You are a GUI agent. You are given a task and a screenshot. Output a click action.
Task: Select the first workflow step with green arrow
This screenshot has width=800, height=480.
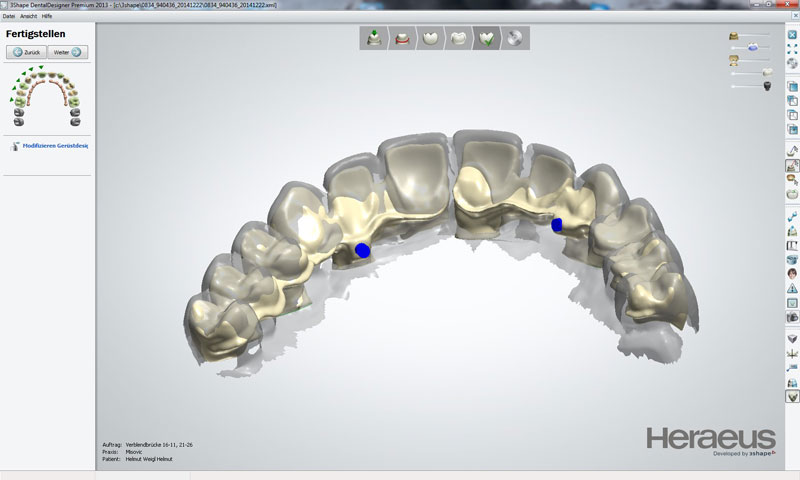tap(373, 39)
